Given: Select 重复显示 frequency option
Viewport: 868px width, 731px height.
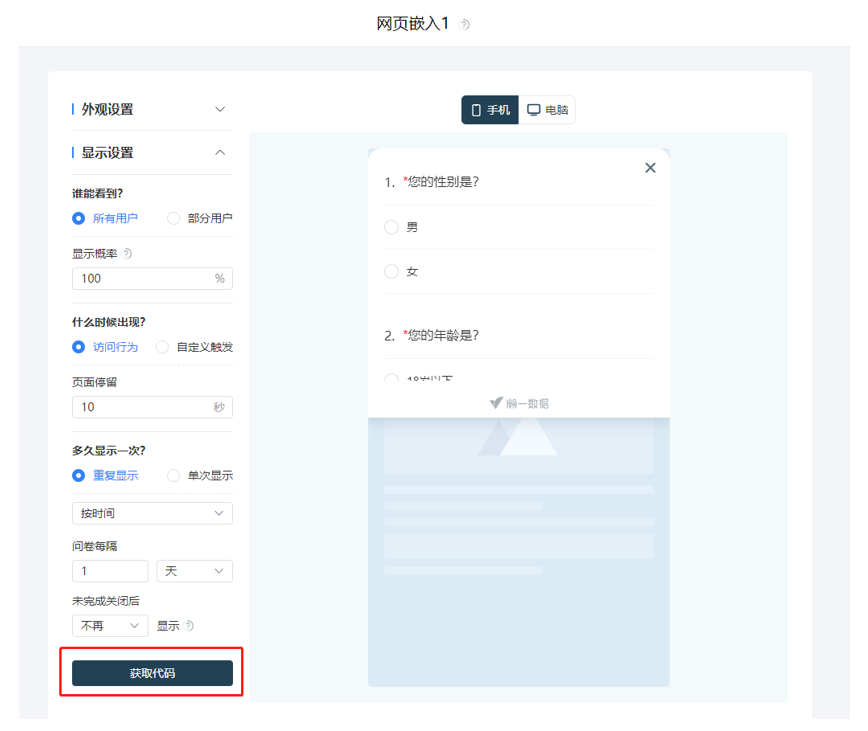Looking at the screenshot, I should click(105, 475).
